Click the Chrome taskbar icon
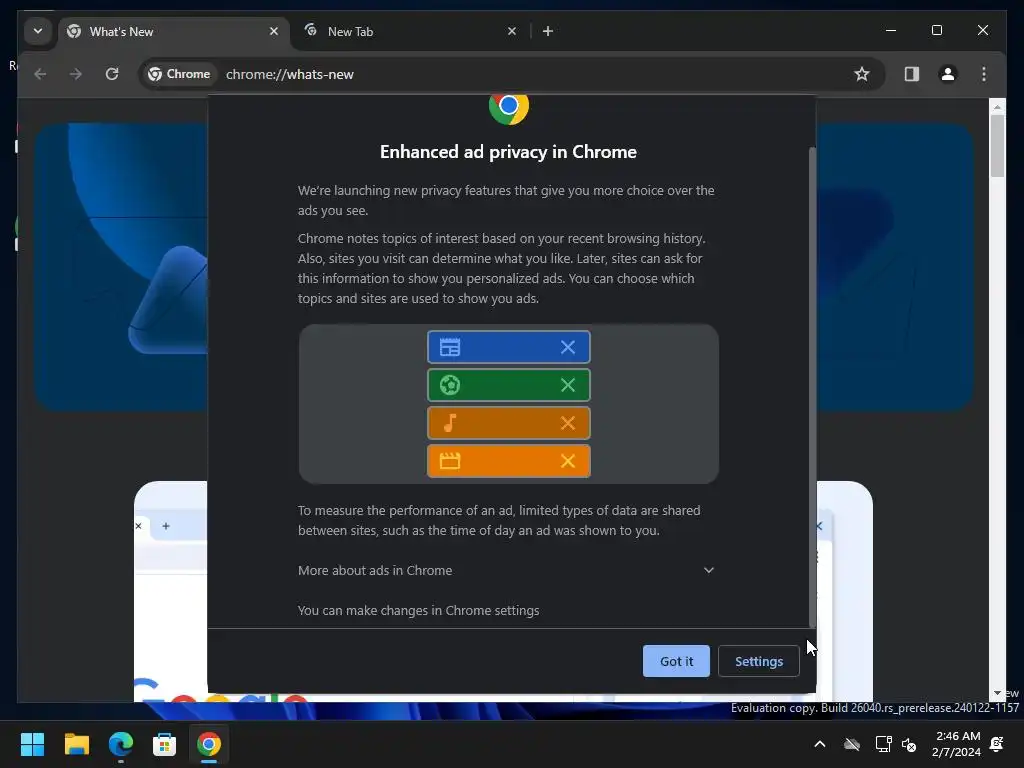The width and height of the screenshot is (1024, 768). [209, 744]
